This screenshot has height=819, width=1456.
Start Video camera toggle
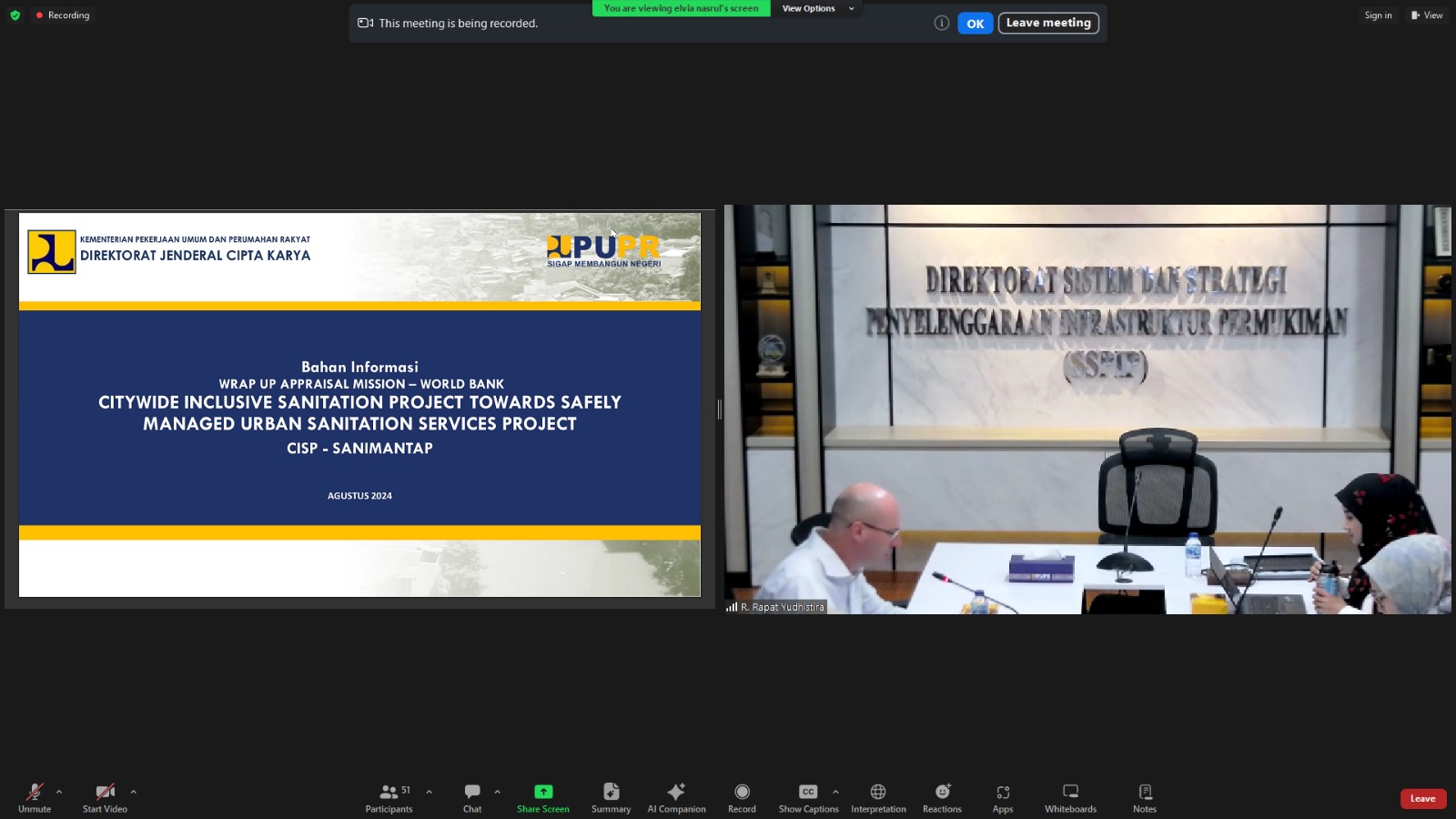[x=105, y=798]
